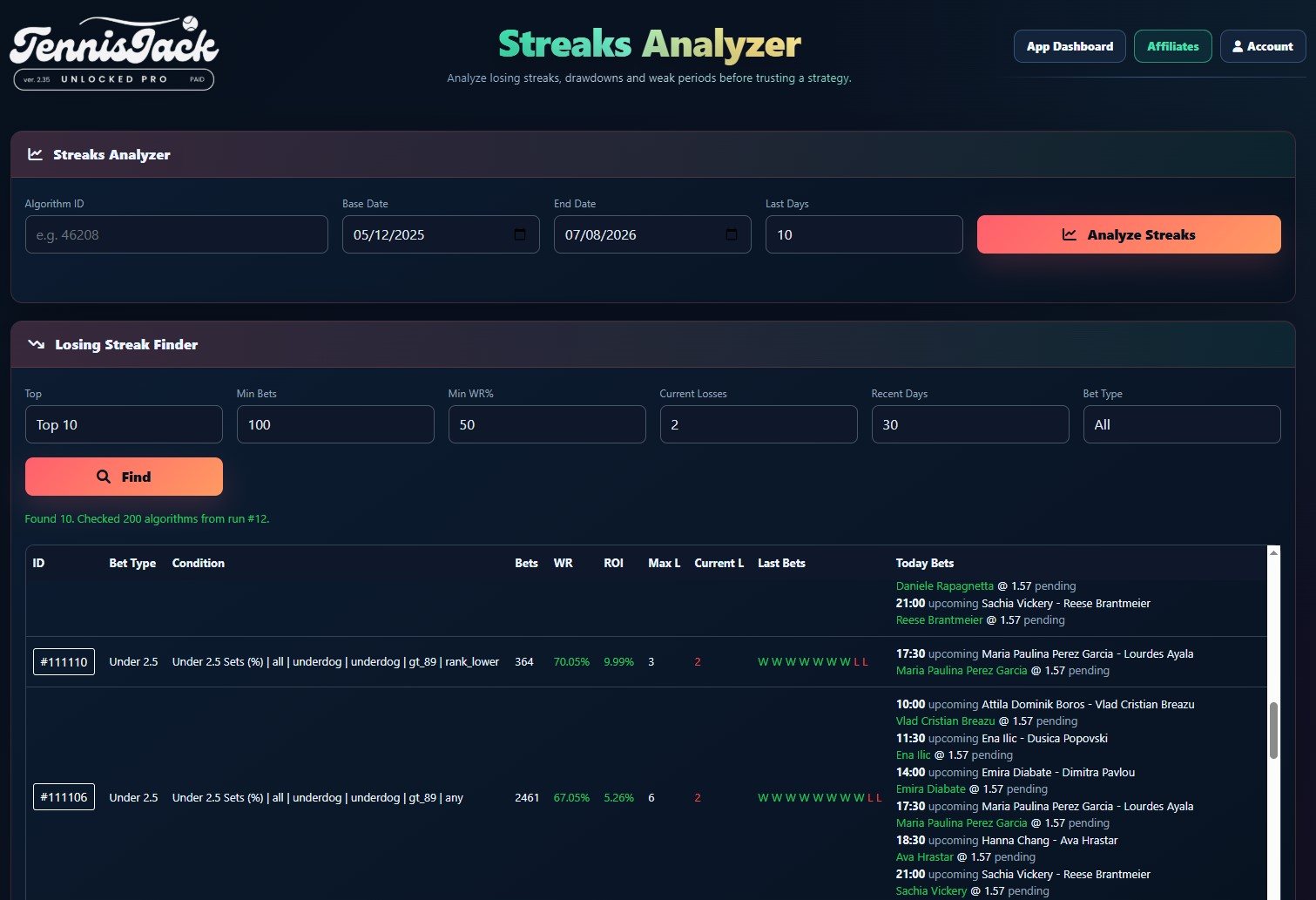Click the chart icon in Analyze Streaks button

click(1070, 234)
